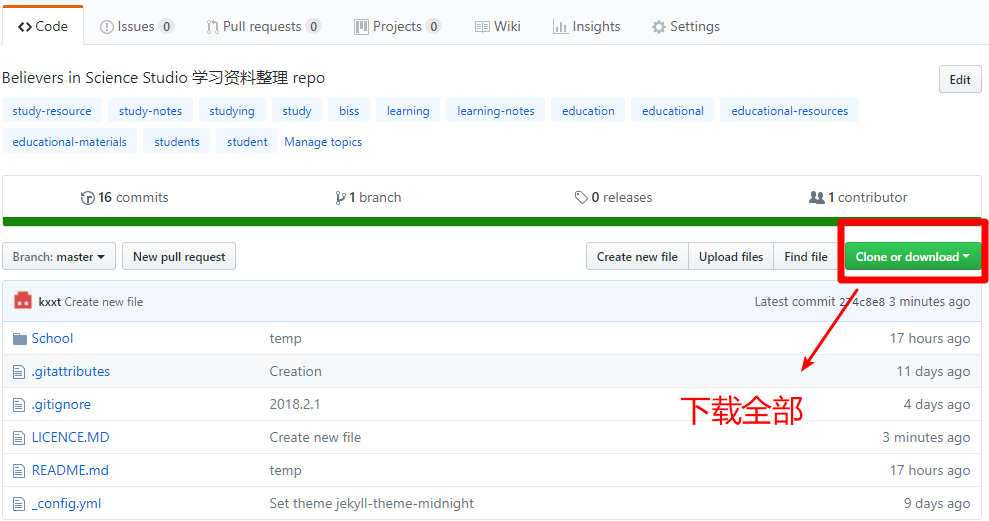View the Insights tab

[587, 26]
